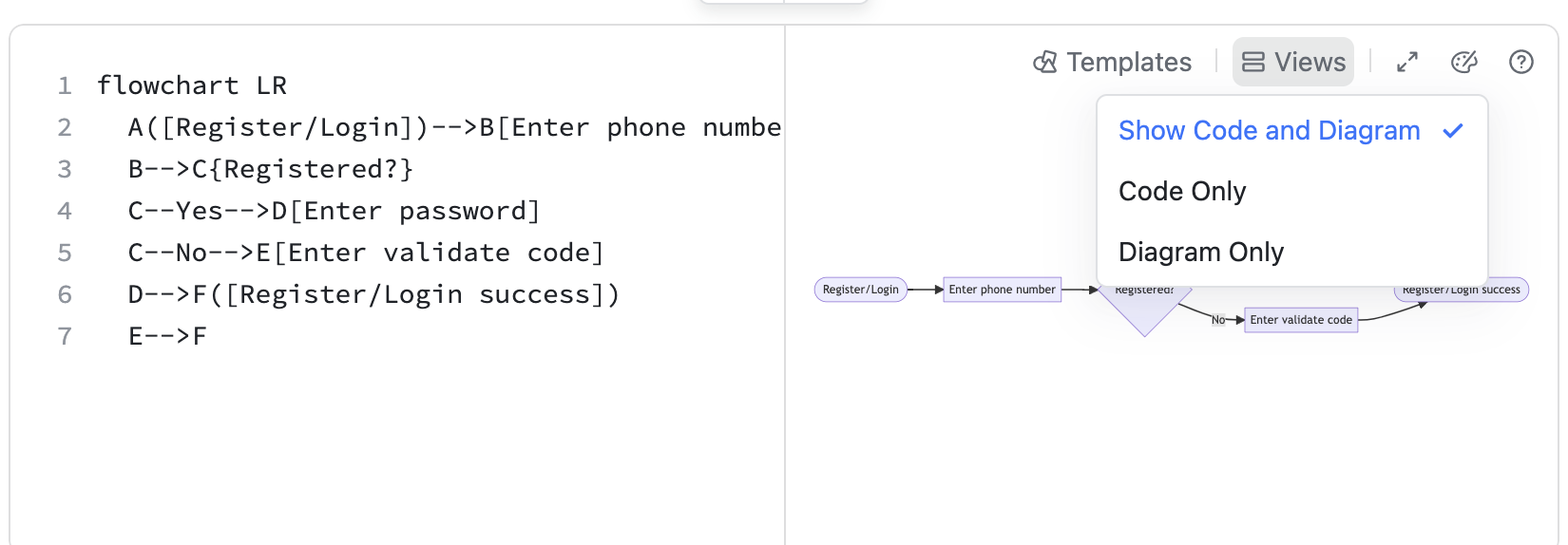1568x545 pixels.
Task: Click the Register/Login start node
Action: pos(860,290)
